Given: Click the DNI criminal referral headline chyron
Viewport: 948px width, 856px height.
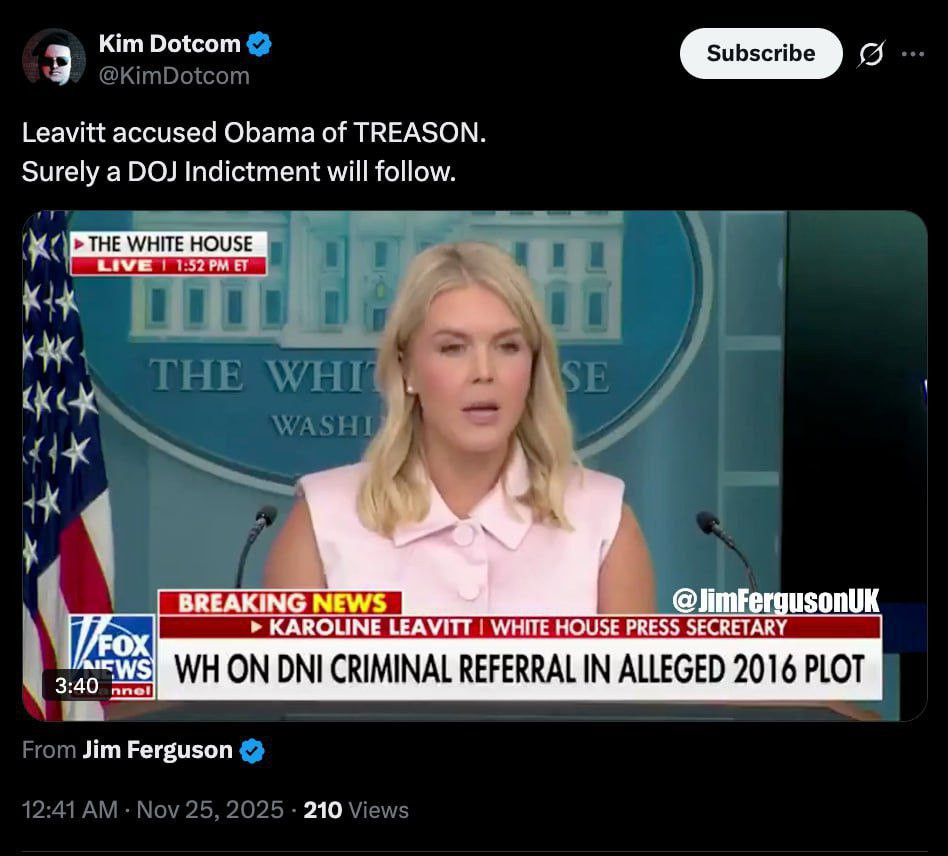Looking at the screenshot, I should pyautogui.click(x=519, y=669).
